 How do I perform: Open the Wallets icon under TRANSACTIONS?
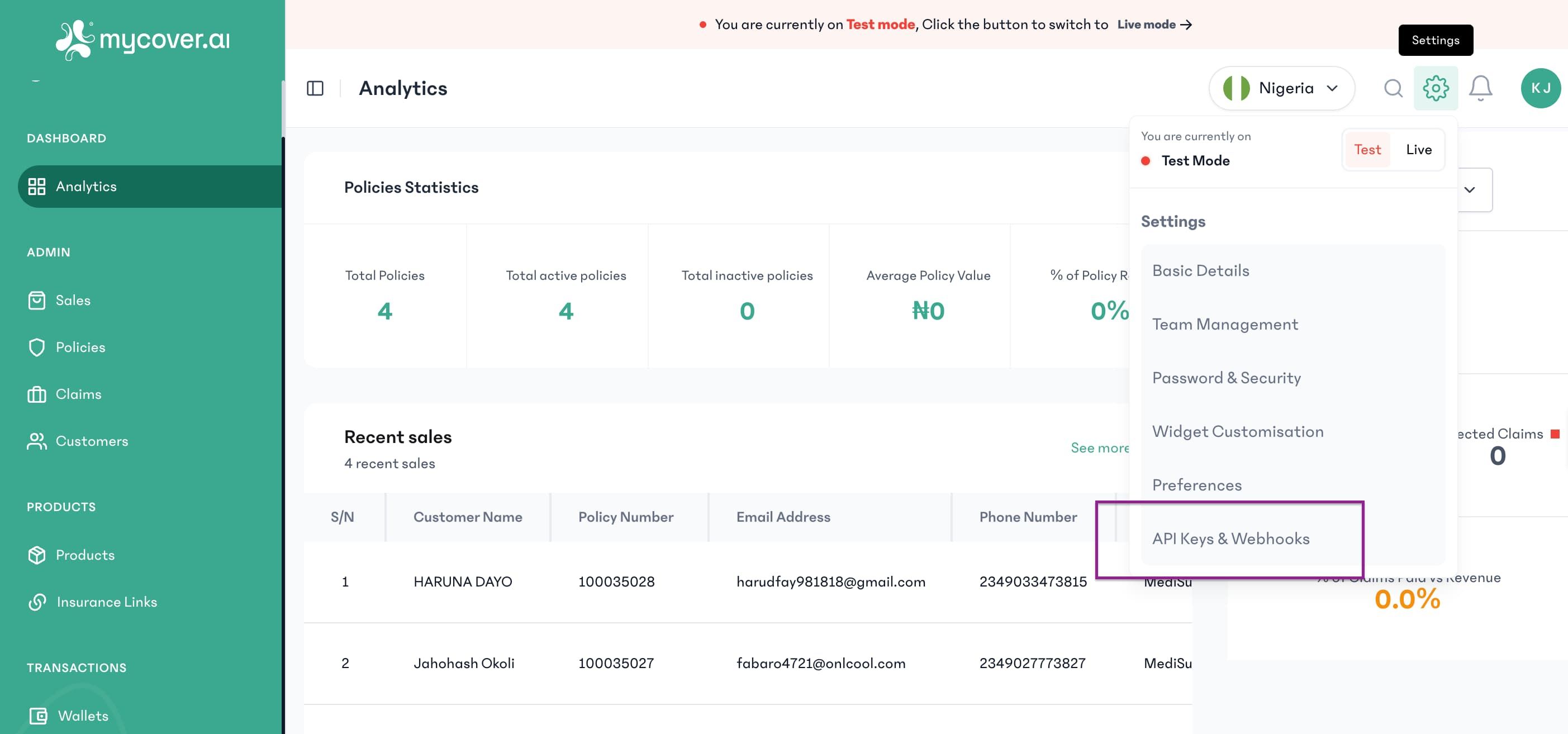coord(39,716)
